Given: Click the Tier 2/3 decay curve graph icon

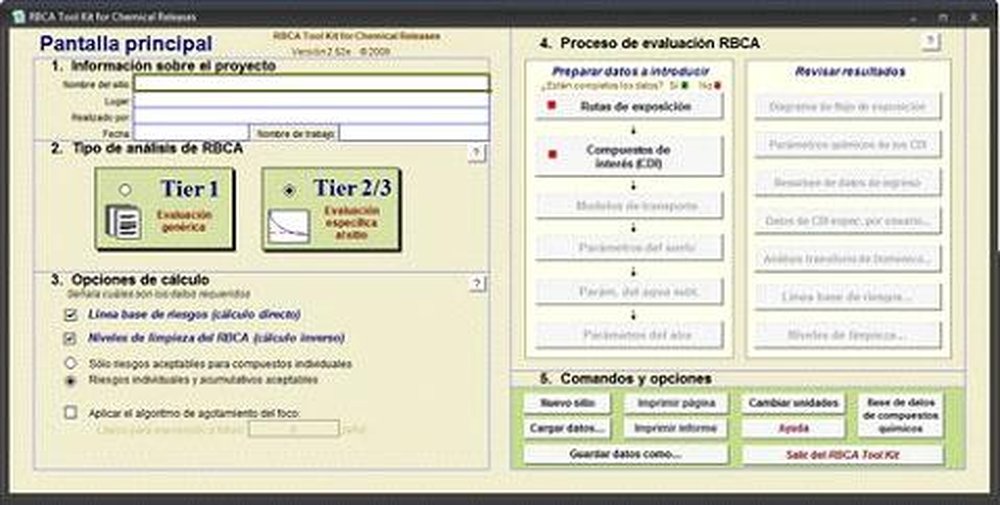Looking at the screenshot, I should pos(289,226).
